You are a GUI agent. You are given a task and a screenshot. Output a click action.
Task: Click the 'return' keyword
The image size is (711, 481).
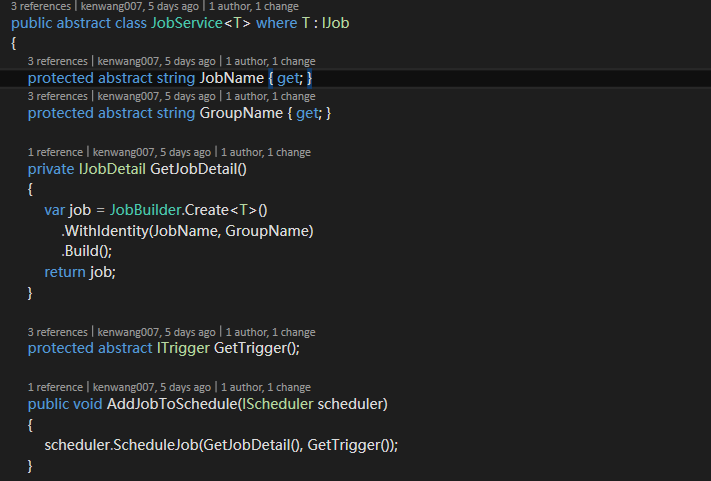(x=65, y=272)
